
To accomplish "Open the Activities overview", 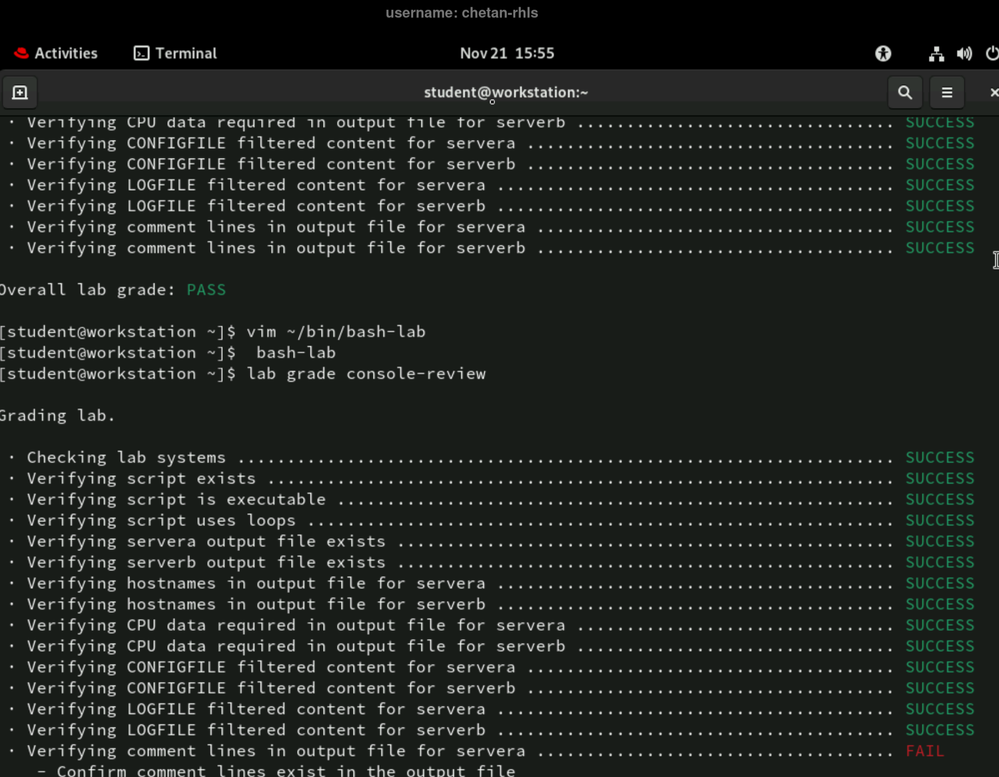I will [x=56, y=53].
